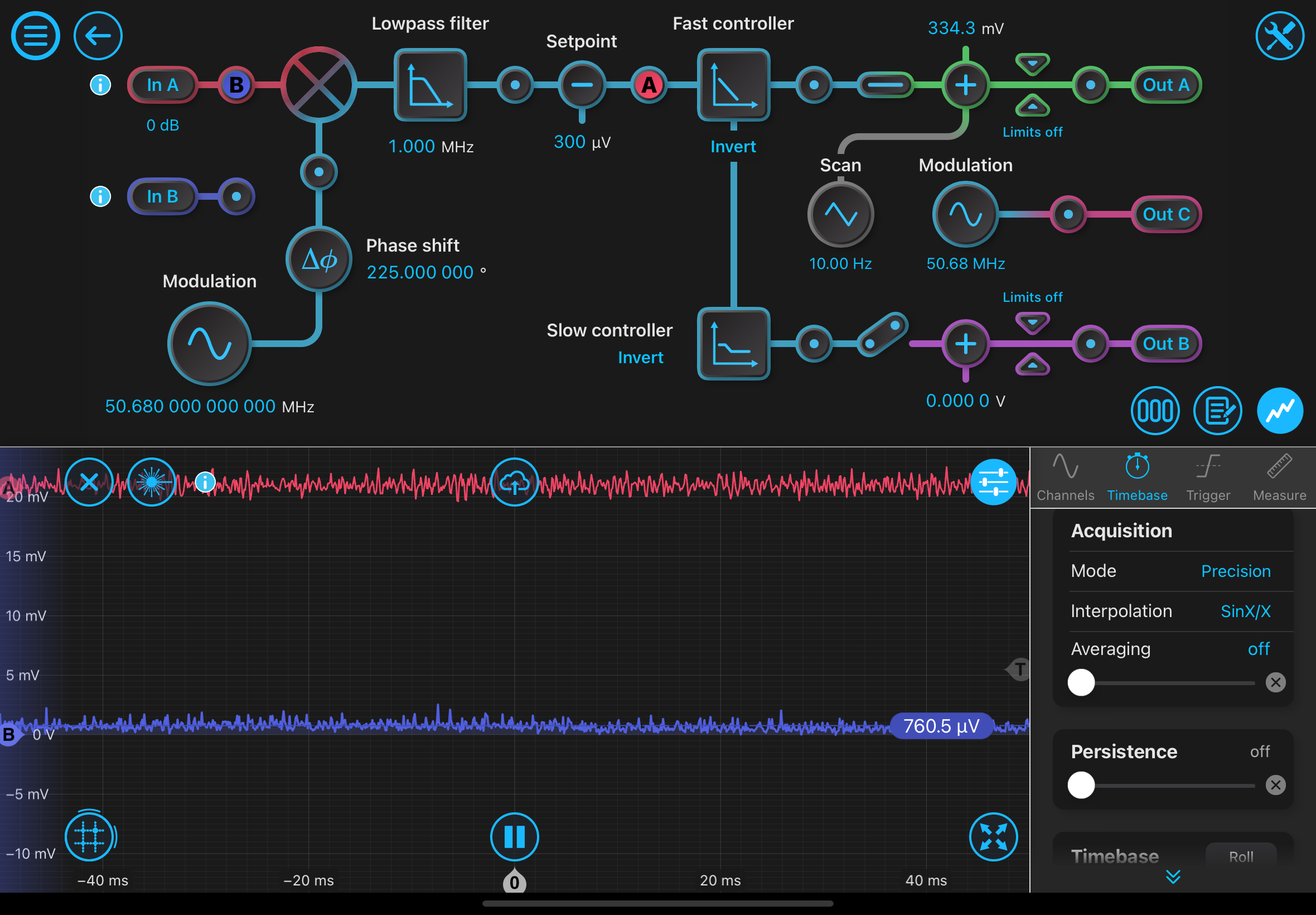The width and height of the screenshot is (1316, 915).
Task: Show info for input In B
Action: [x=100, y=196]
